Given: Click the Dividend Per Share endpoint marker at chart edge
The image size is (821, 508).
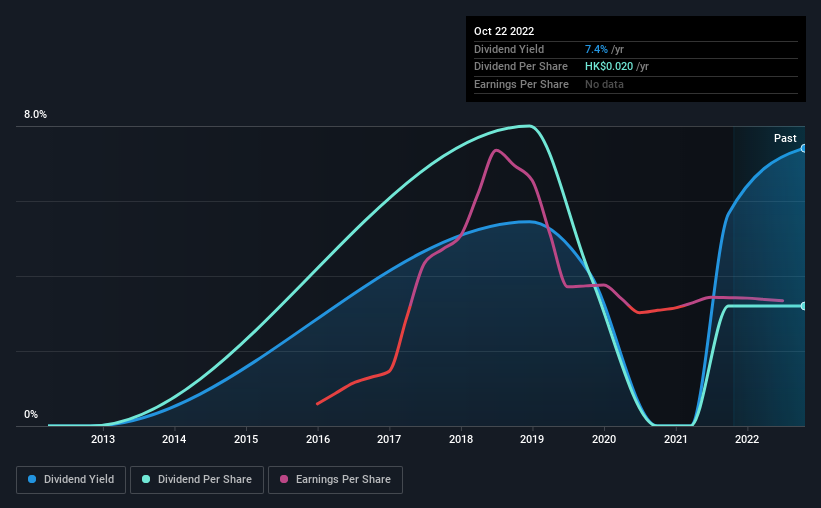Looking at the screenshot, I should [803, 306].
